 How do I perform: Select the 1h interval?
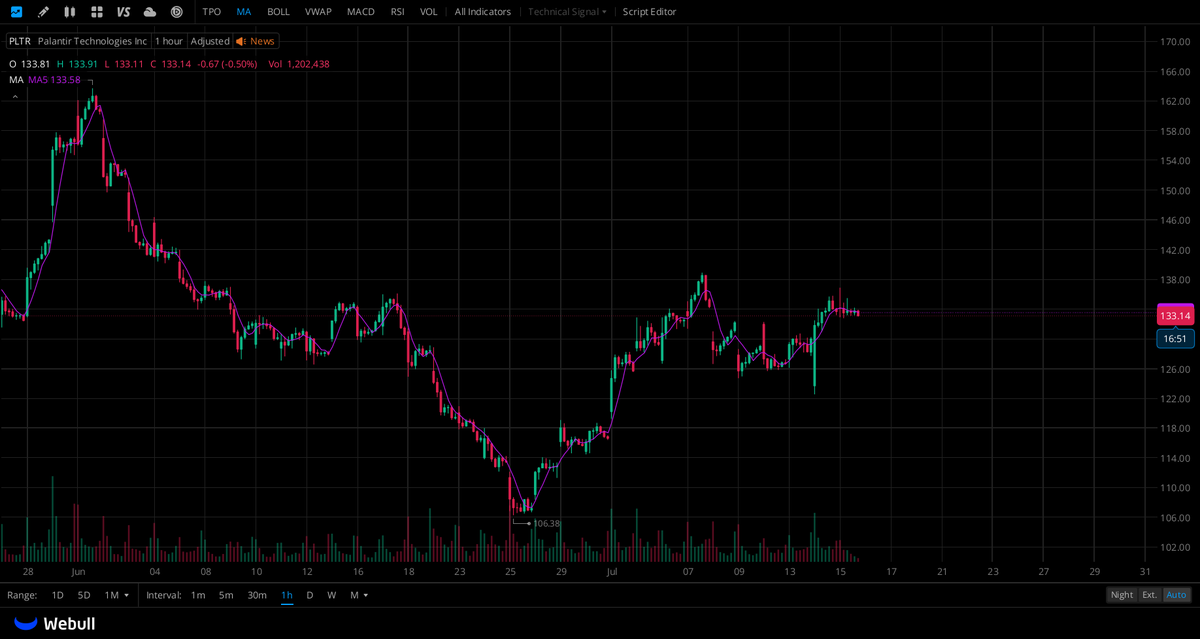coord(287,595)
